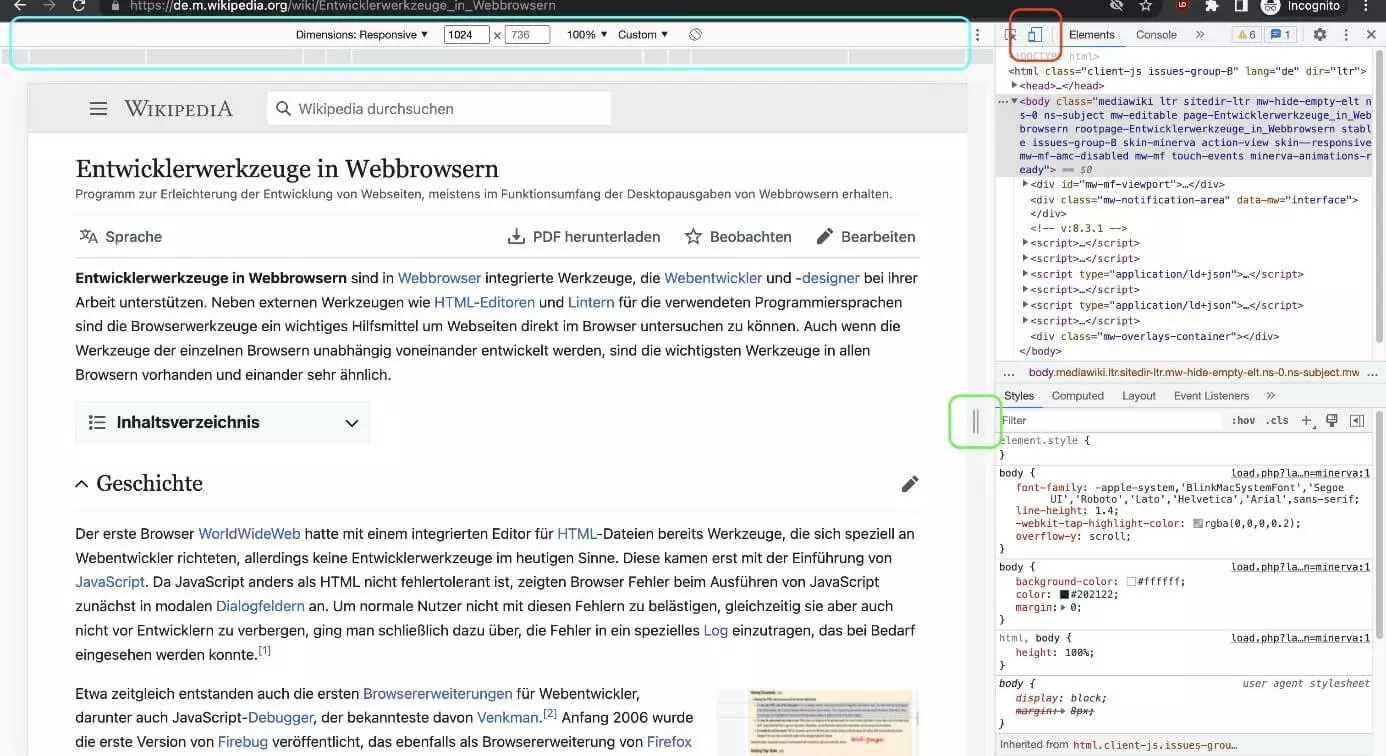Open DevTools settings gear
Image resolution: width=1386 pixels, height=756 pixels.
(x=1319, y=35)
